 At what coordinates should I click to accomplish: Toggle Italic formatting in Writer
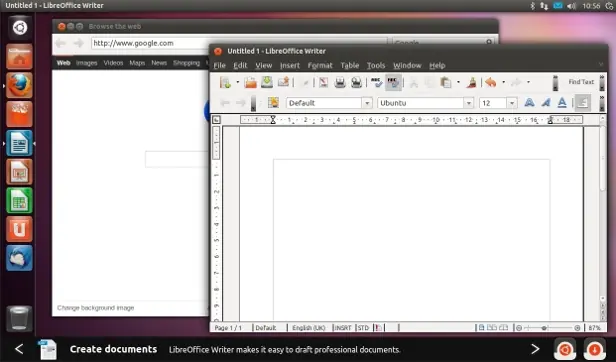pos(546,103)
